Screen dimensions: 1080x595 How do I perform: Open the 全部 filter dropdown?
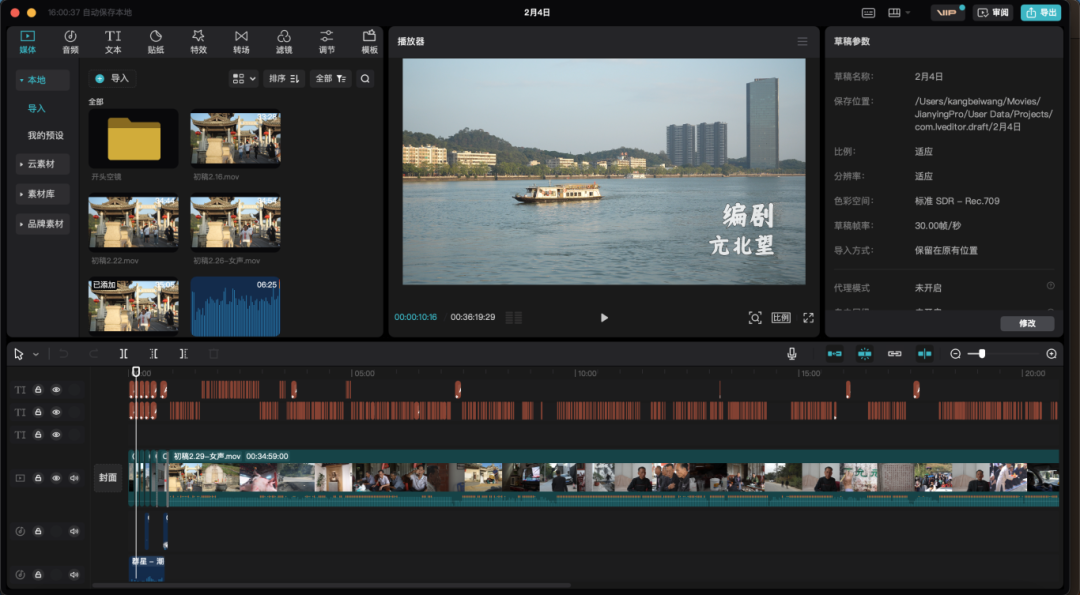330,78
